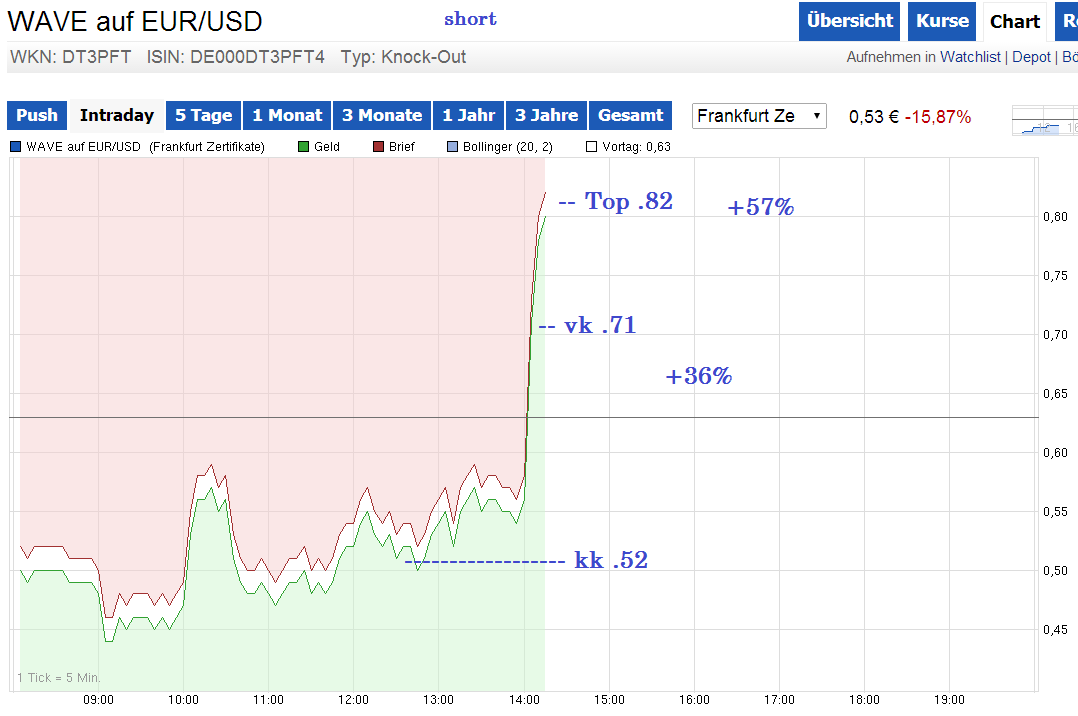Click the blue WAVE auf EUR/USD legend square

(15, 147)
